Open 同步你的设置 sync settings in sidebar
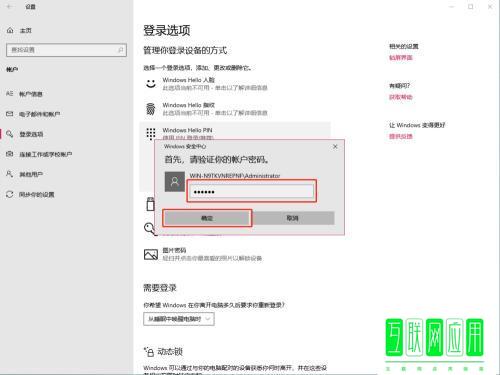 pos(36,194)
